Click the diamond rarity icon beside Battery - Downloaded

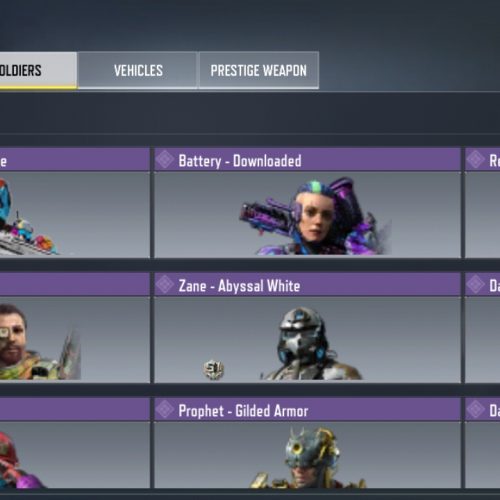point(165,160)
